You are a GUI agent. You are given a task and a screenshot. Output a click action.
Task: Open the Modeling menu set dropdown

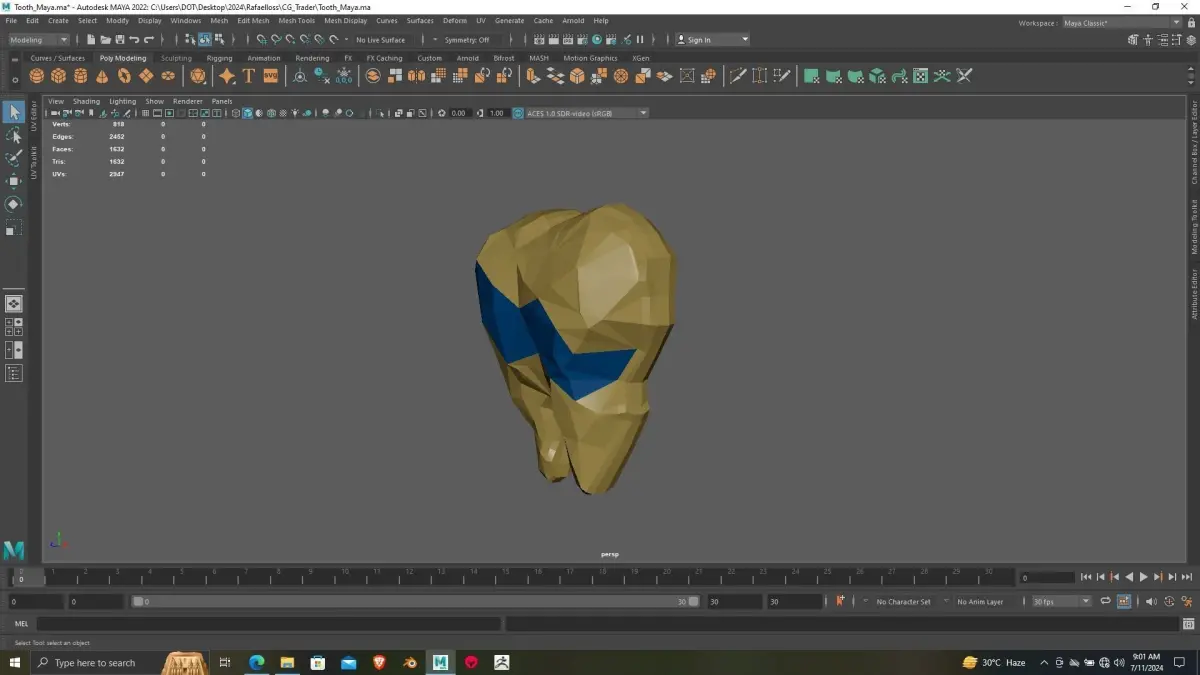(x=39, y=40)
